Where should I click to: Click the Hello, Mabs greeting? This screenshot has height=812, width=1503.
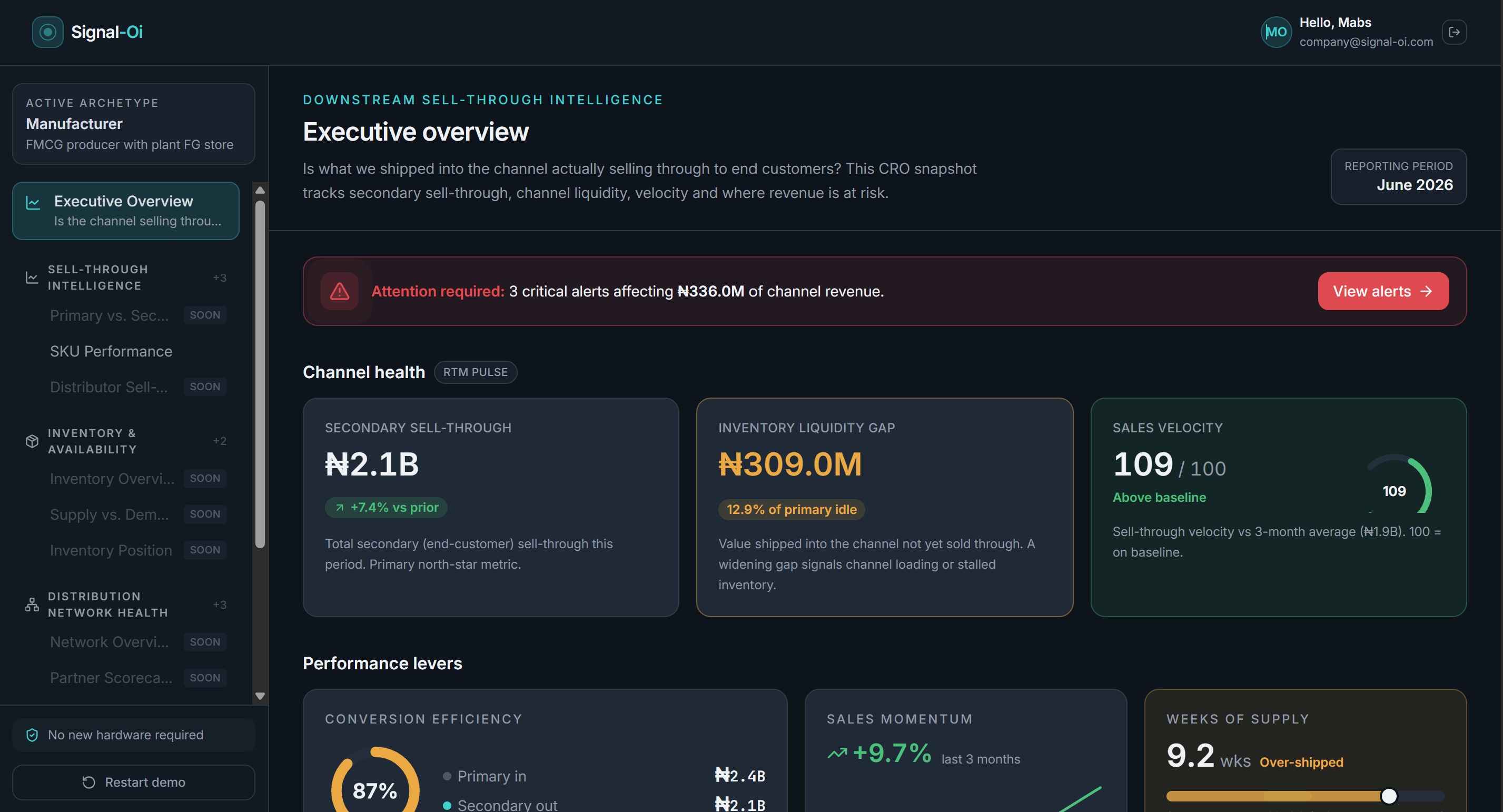1335,22
